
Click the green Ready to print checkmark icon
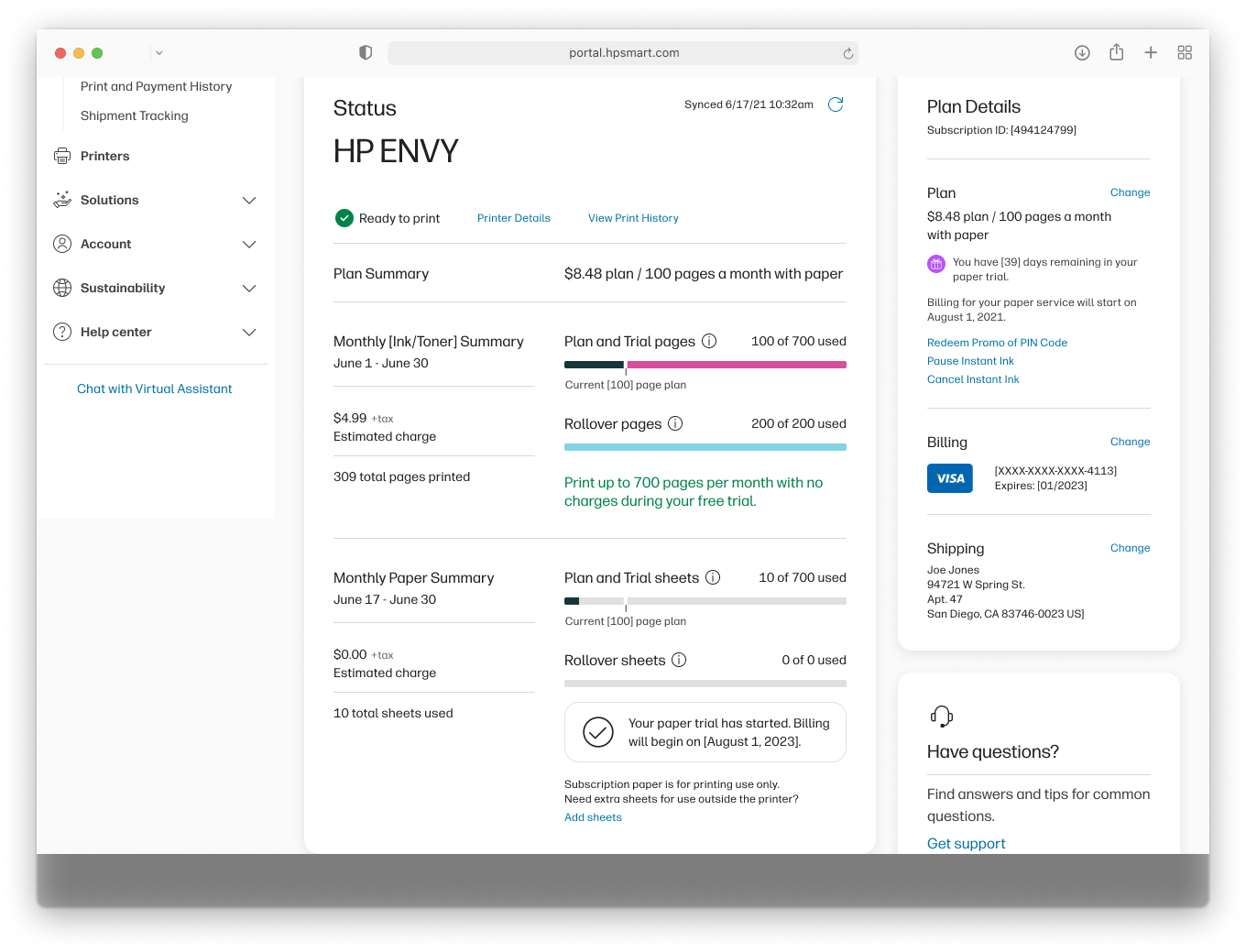click(x=344, y=218)
